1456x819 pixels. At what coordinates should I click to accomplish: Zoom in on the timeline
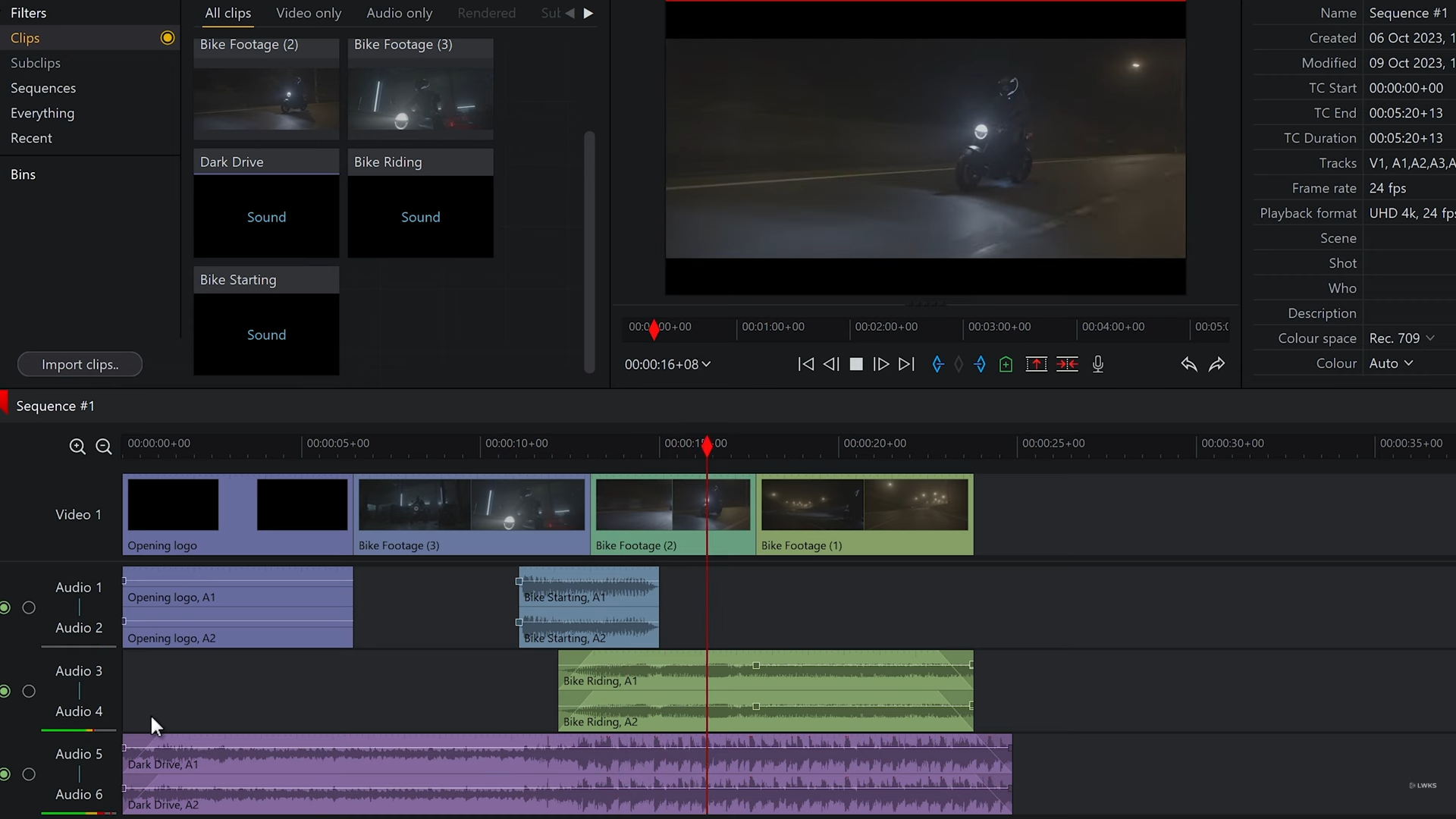[77, 447]
